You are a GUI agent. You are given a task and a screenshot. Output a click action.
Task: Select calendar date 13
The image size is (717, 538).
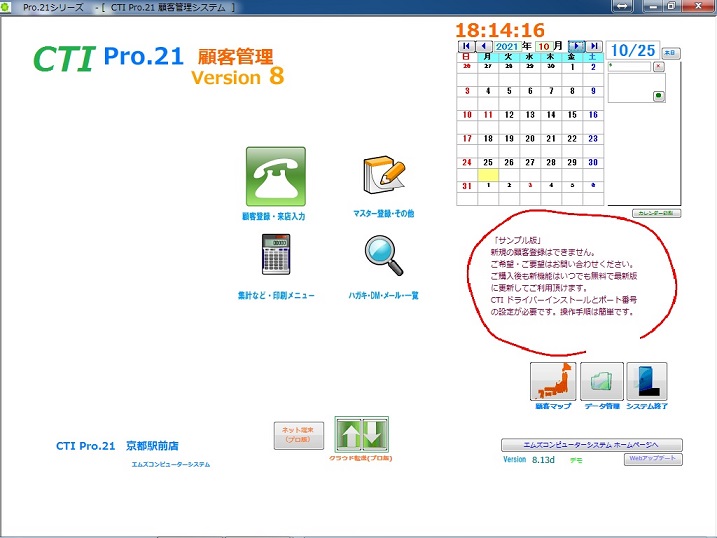coord(530,115)
